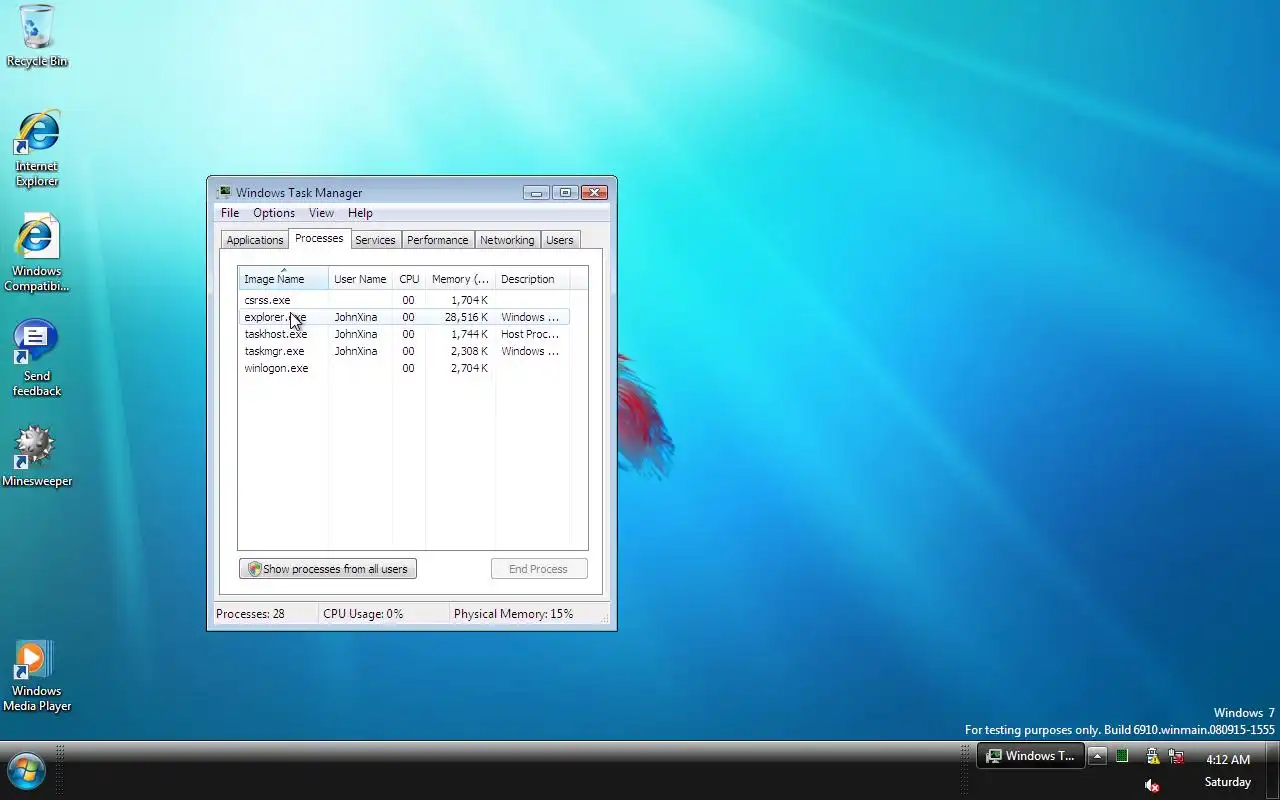Click JohnXina user in taskmgr.exe row
The image size is (1280, 800).
[356, 351]
